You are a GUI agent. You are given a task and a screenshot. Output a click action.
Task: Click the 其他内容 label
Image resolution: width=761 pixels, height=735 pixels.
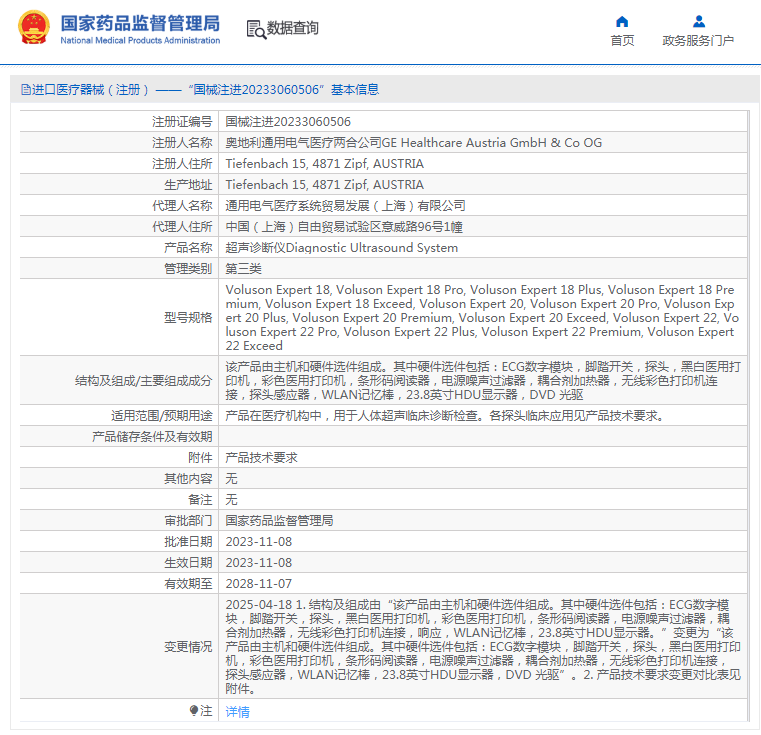pyautogui.click(x=188, y=479)
